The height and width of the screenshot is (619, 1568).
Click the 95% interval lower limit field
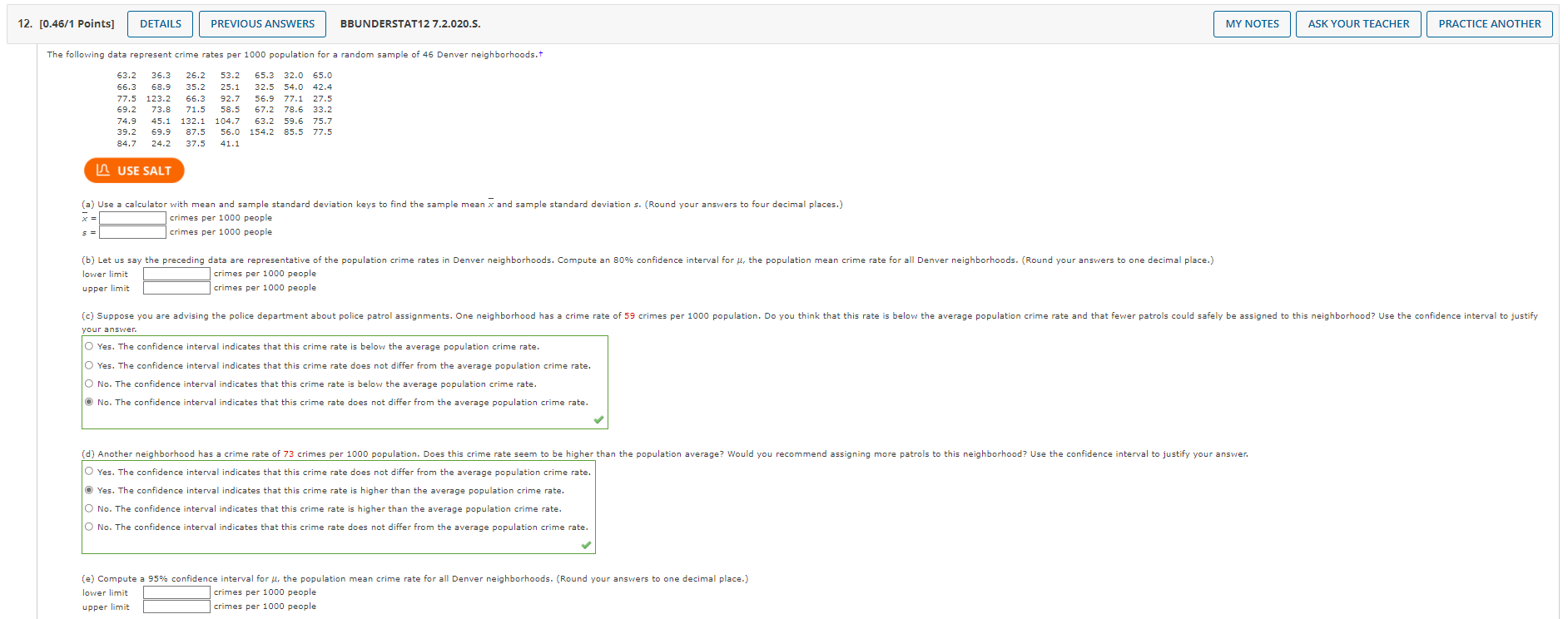(176, 592)
